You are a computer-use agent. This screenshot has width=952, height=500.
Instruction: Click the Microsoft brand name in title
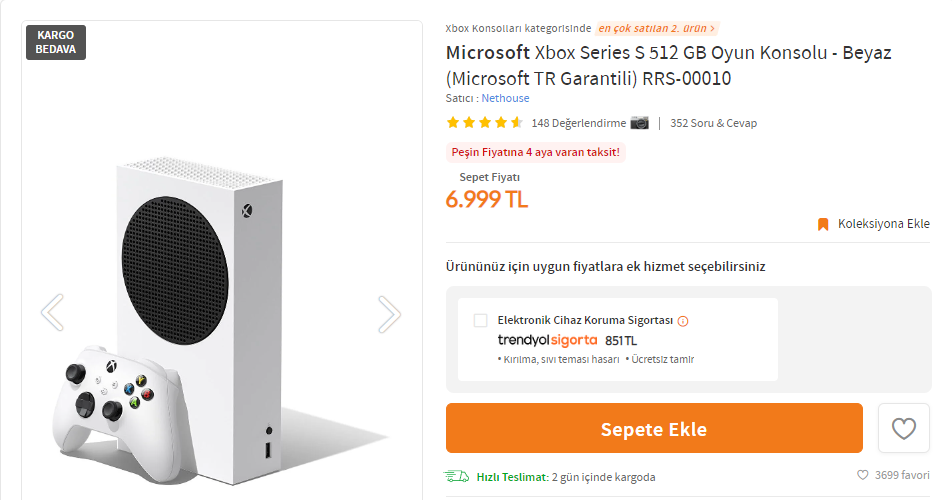point(487,52)
